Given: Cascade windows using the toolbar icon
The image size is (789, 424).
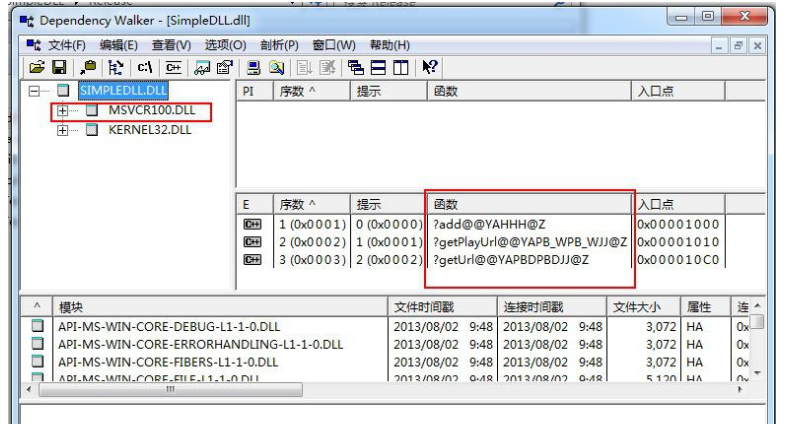Looking at the screenshot, I should (x=356, y=67).
